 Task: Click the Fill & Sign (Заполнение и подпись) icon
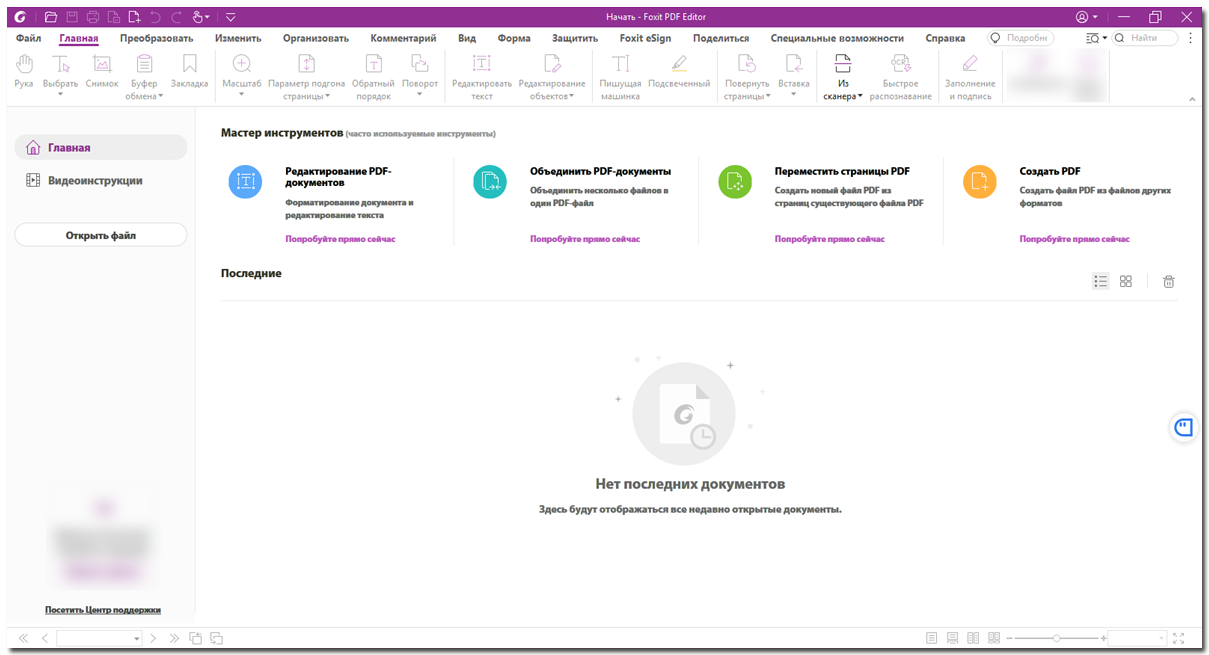click(x=968, y=67)
